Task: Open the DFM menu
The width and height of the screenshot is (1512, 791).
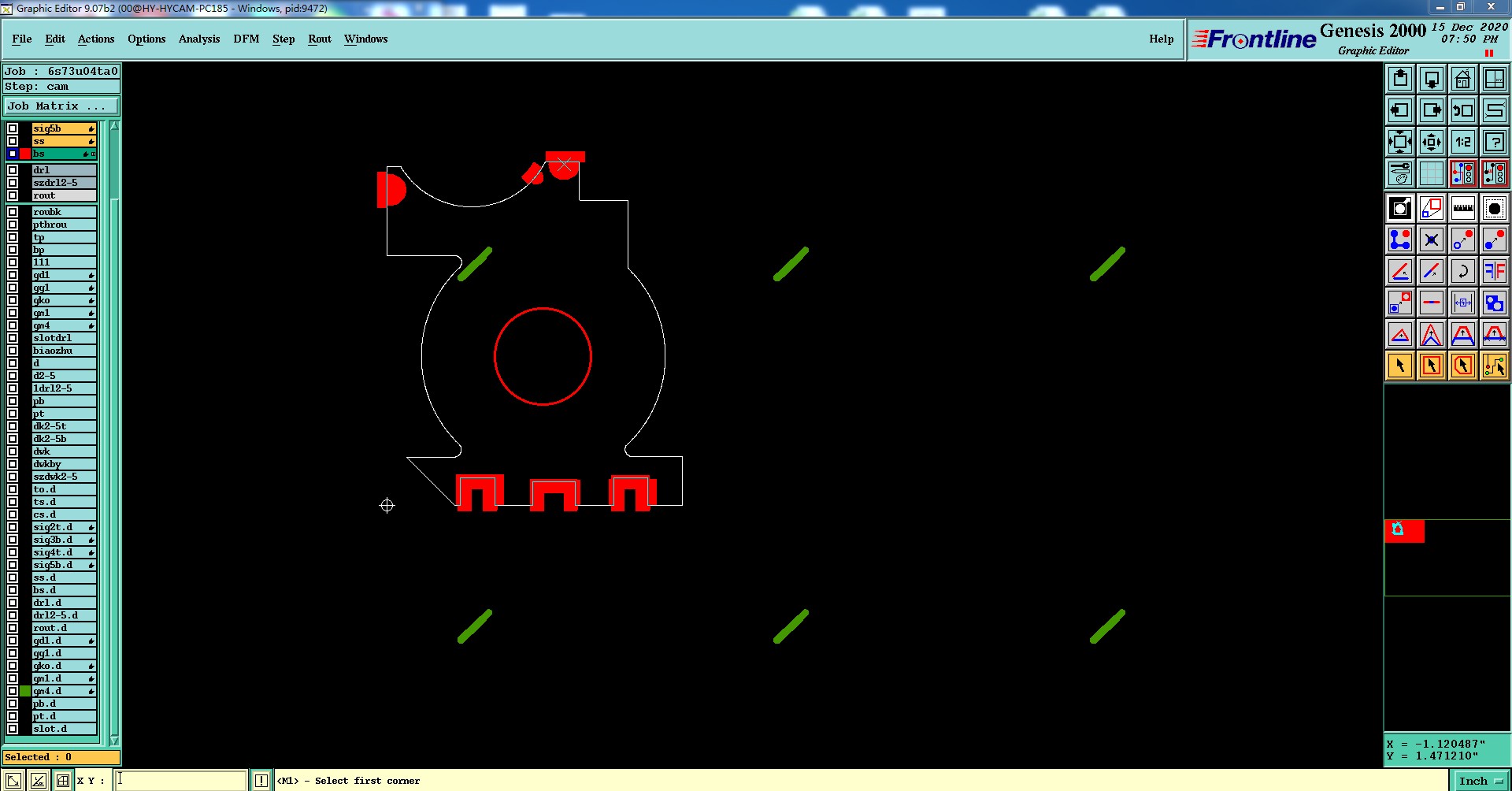Action: 246,39
